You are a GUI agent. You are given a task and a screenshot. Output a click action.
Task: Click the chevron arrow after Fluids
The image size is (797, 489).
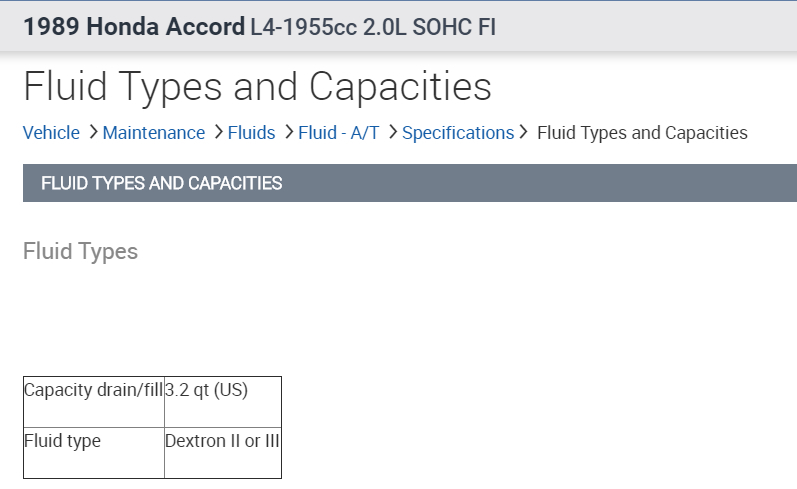tap(287, 132)
